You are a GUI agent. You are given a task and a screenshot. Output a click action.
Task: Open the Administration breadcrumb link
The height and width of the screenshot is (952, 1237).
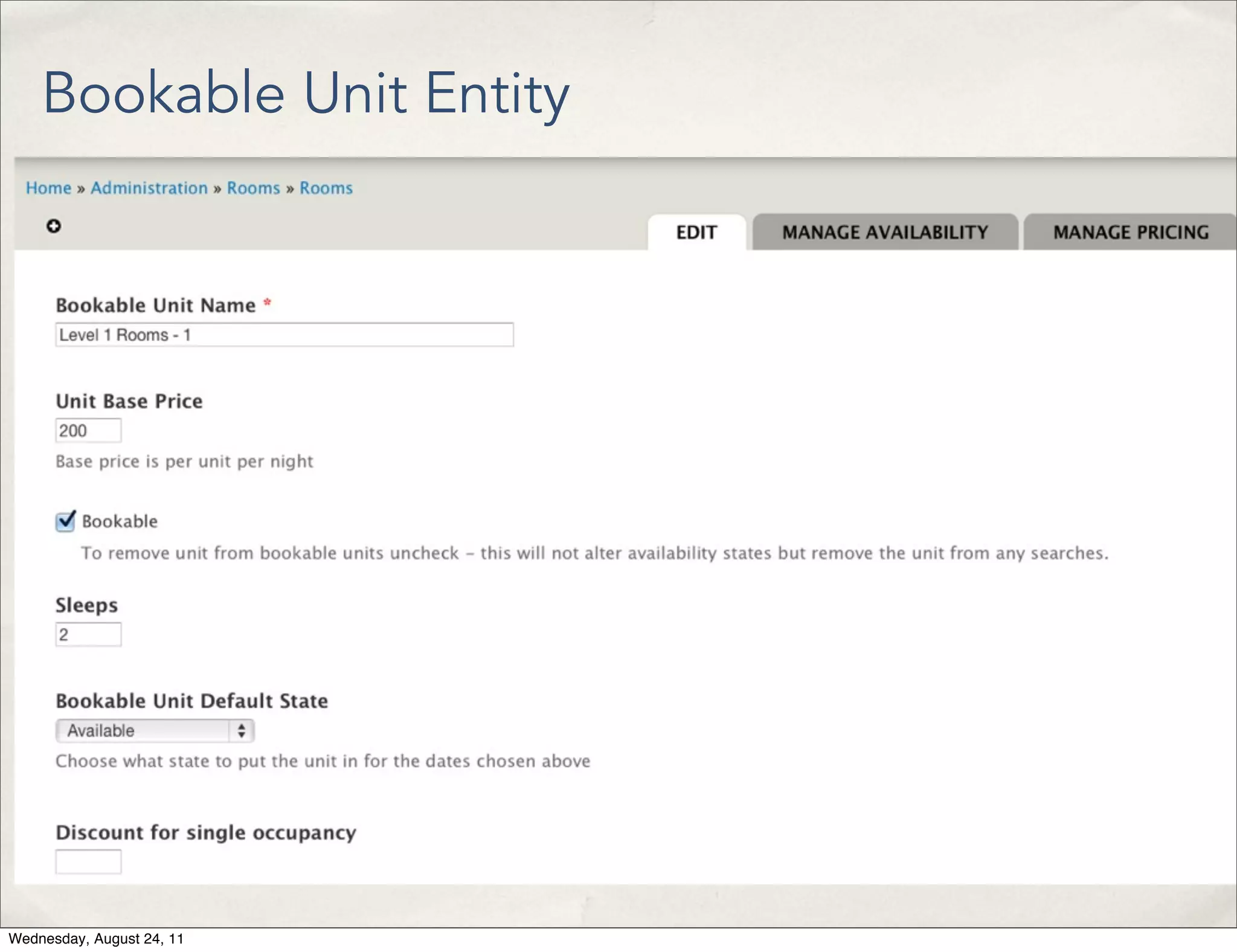[149, 188]
